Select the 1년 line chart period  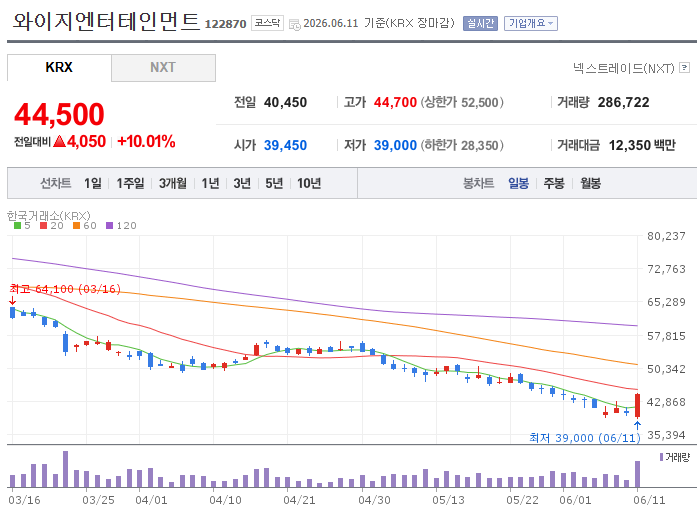[210, 183]
